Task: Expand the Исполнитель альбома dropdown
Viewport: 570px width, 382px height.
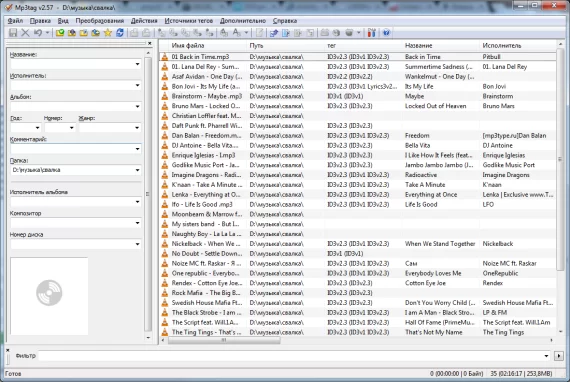Action: (137, 202)
